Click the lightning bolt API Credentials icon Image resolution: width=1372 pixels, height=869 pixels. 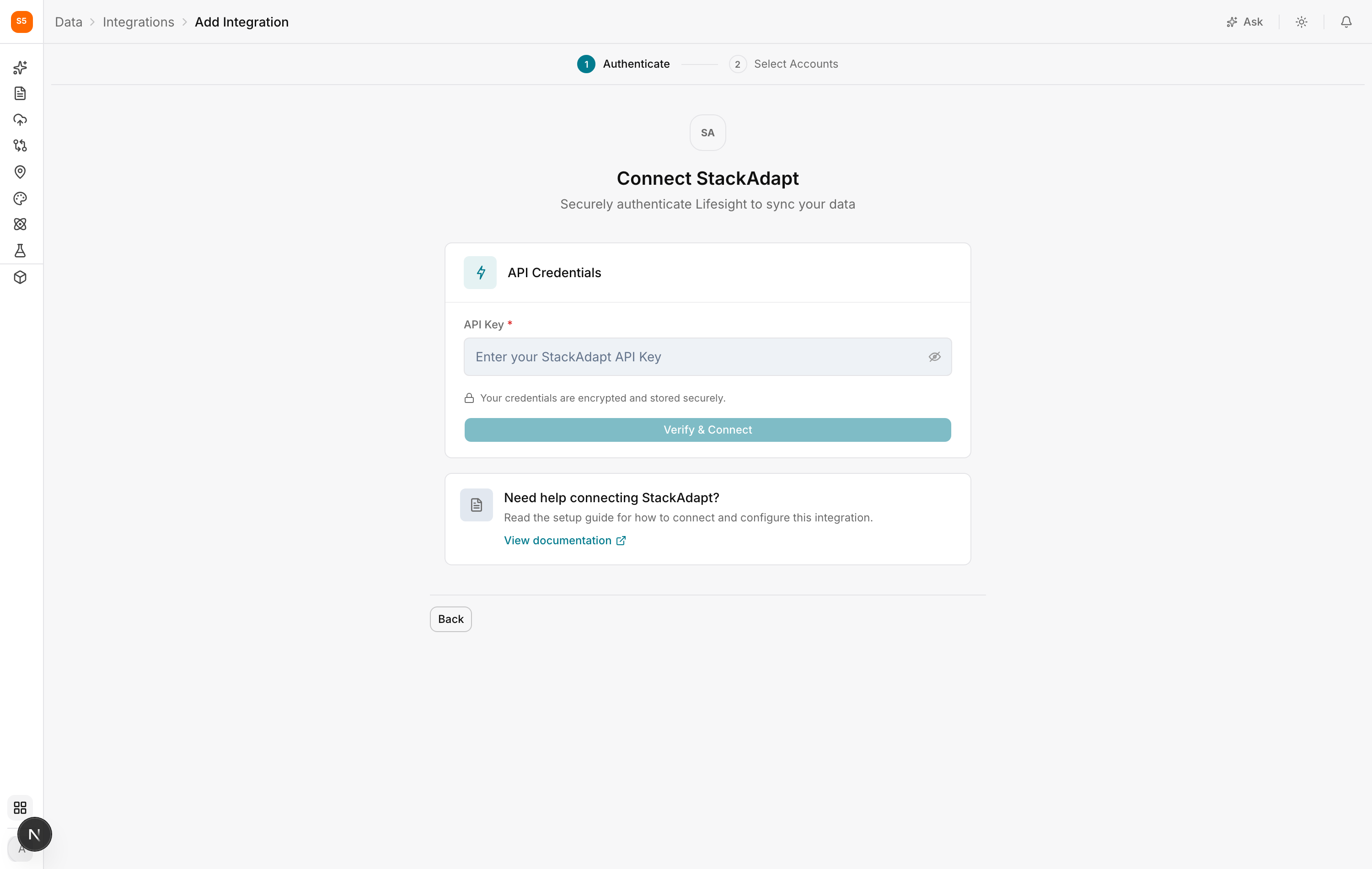coord(480,273)
